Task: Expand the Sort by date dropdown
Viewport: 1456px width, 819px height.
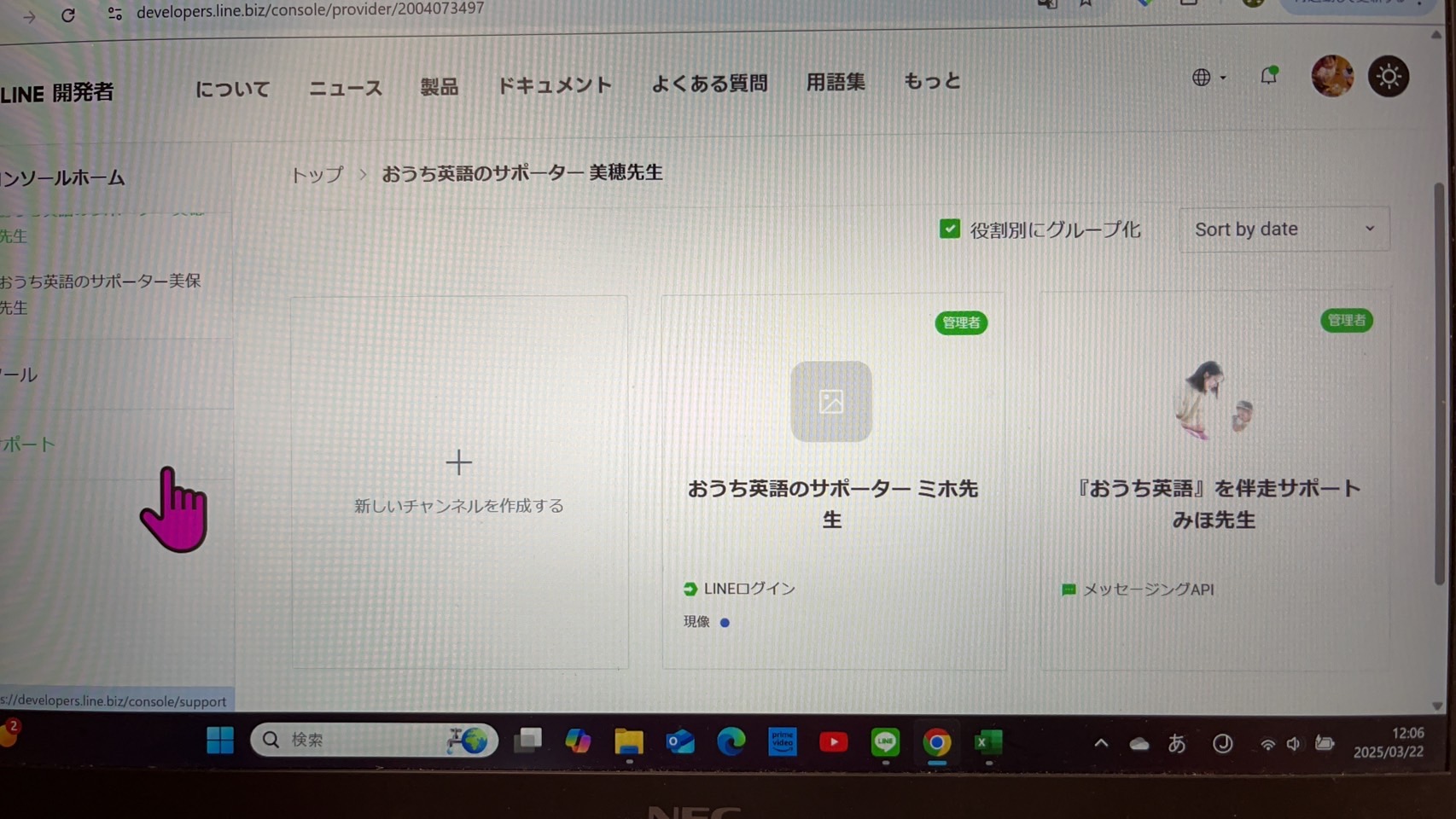Action: coord(1284,229)
